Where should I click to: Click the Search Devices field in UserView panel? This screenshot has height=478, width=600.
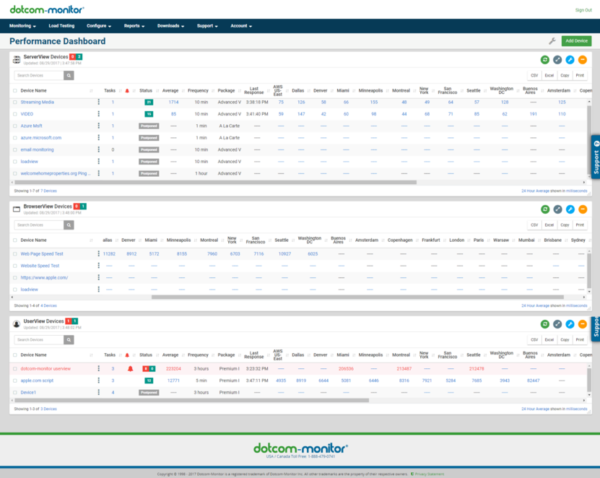(38, 341)
